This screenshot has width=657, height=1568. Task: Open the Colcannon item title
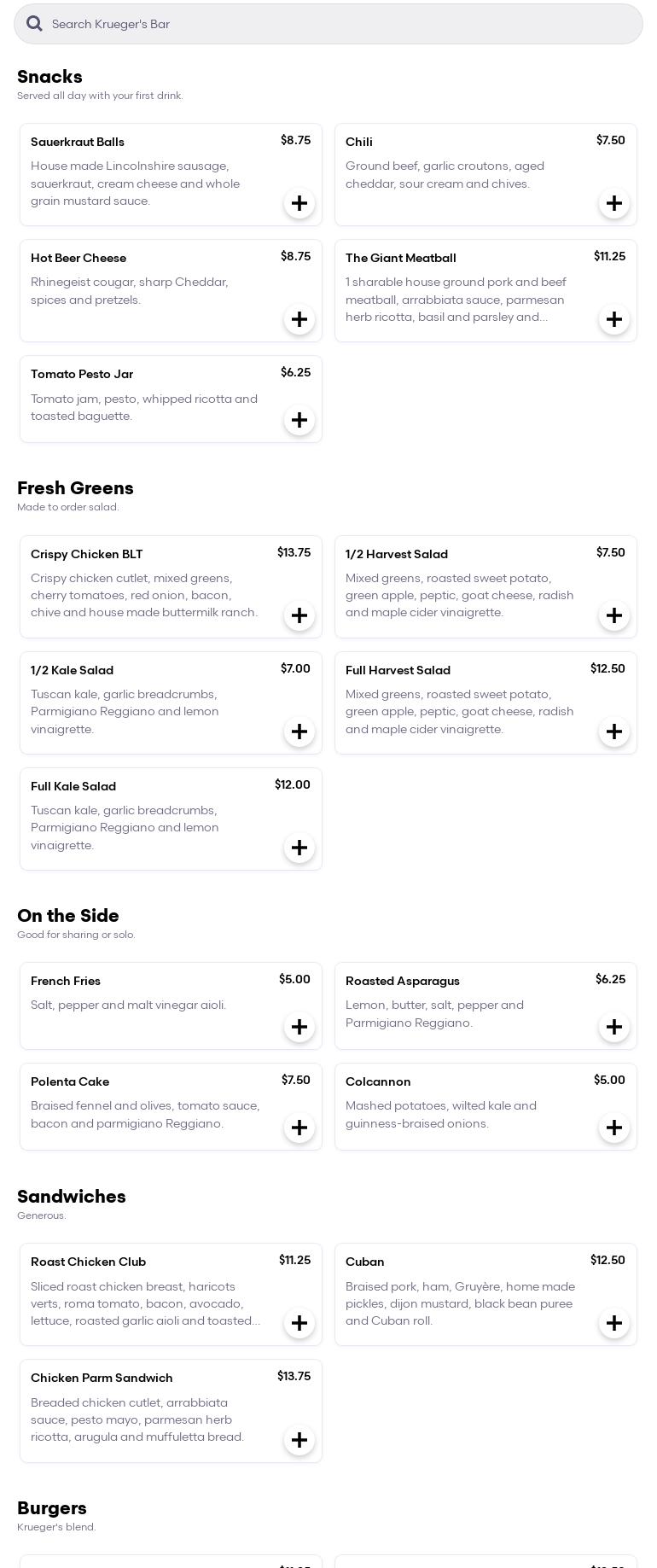[x=378, y=1081]
